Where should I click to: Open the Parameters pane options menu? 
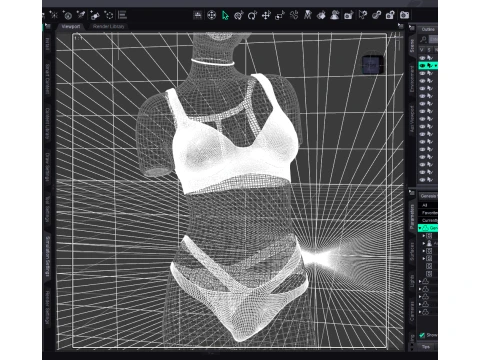[x=412, y=193]
